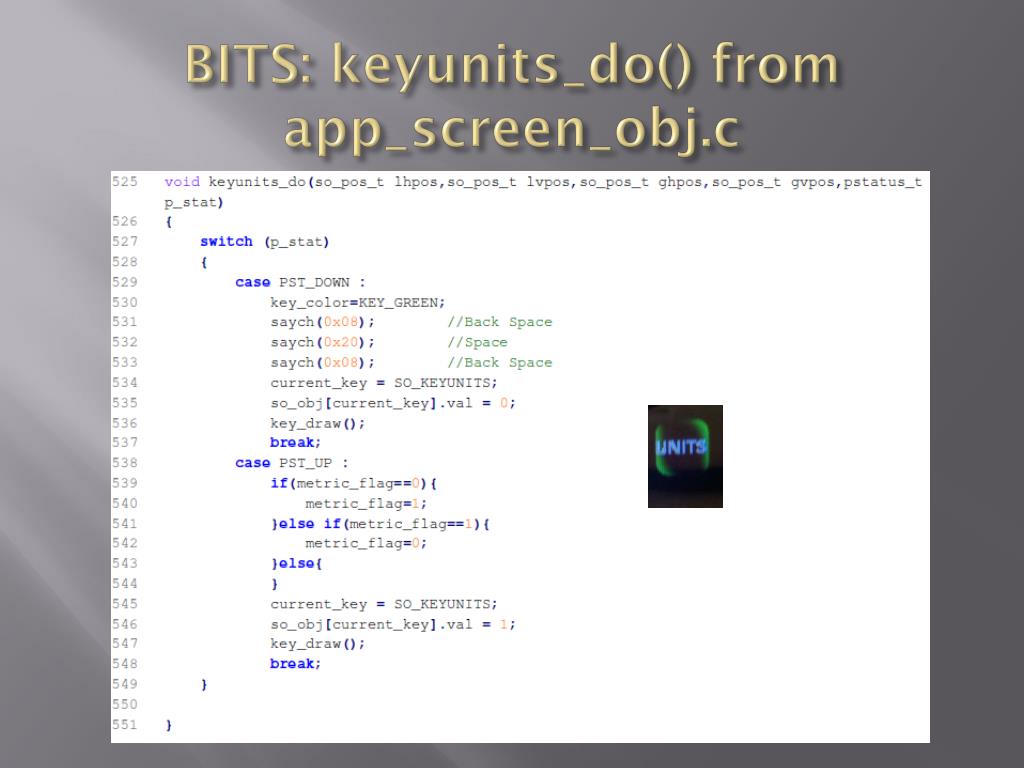Click the '//Space' comment
1024x768 pixels.
point(477,342)
